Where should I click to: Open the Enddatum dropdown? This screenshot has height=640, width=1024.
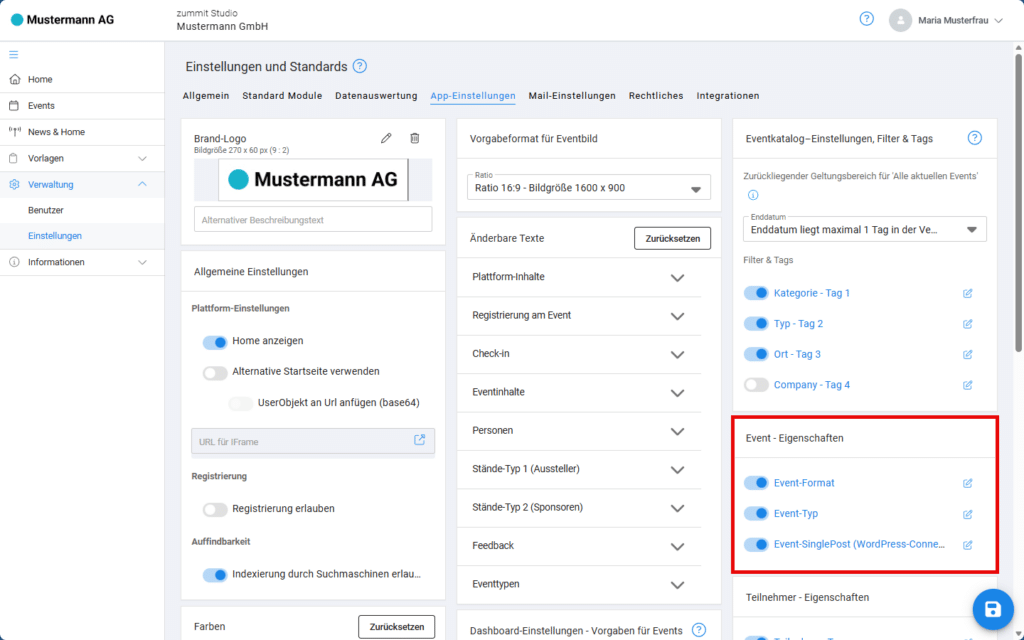click(865, 229)
